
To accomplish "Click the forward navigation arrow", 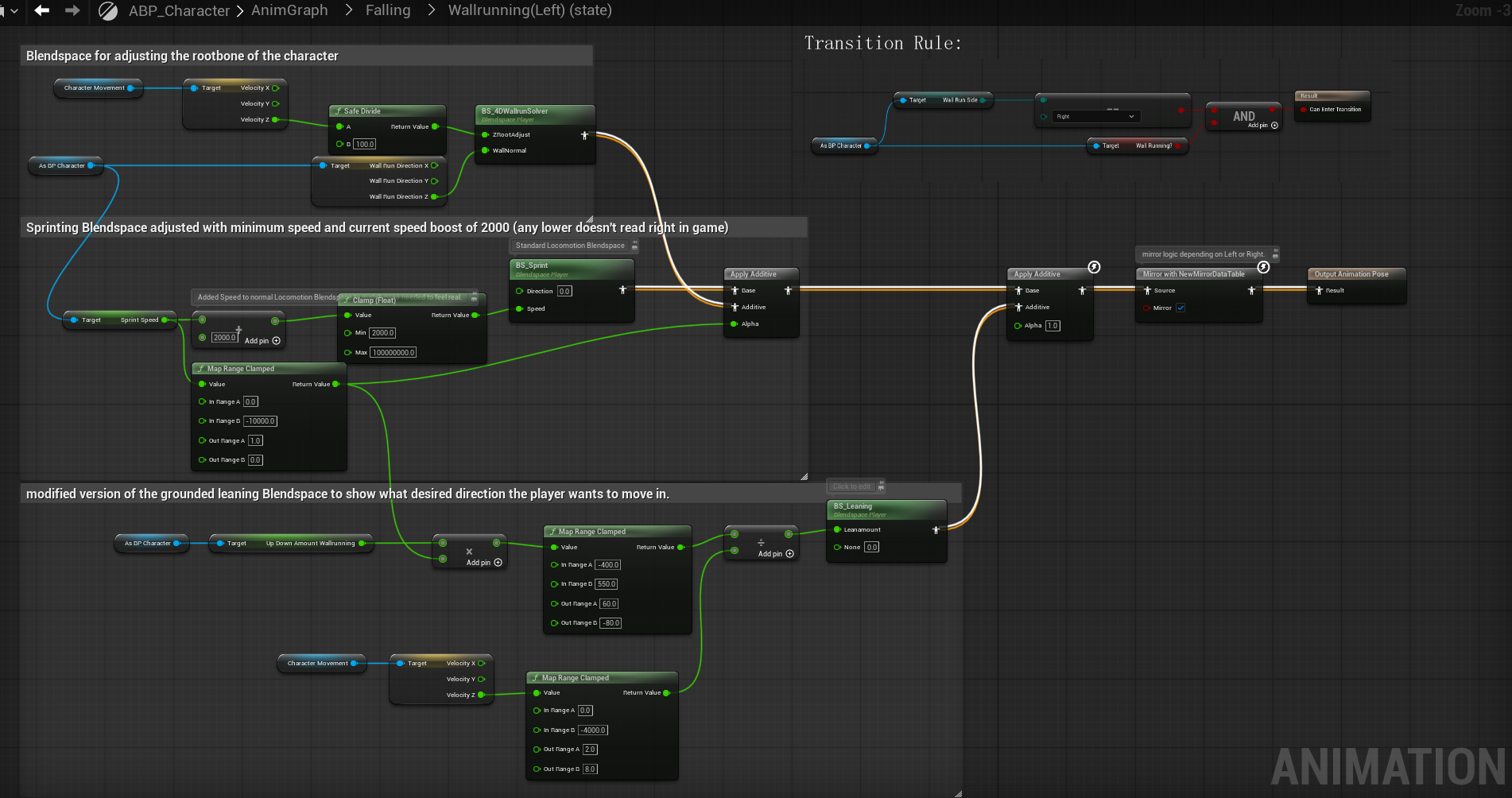I will pos(72,10).
